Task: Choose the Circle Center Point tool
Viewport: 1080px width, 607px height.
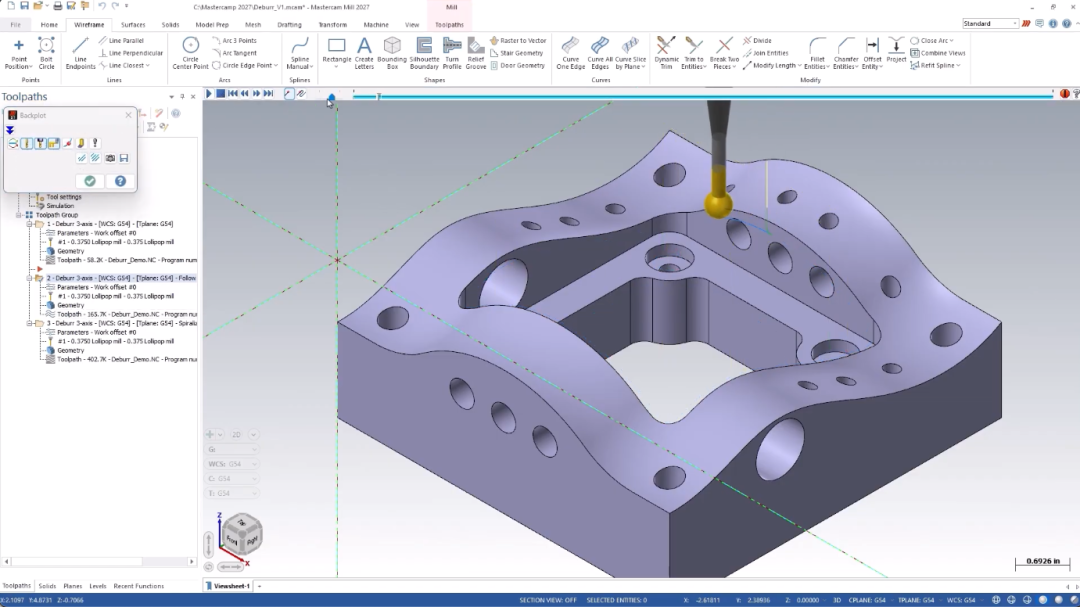Action: tap(190, 54)
